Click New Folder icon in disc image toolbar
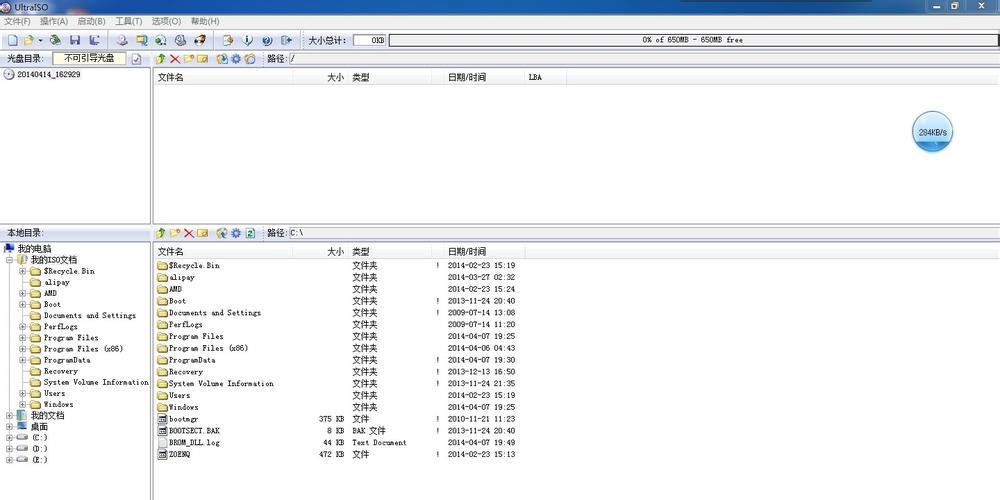The width and height of the screenshot is (1000, 500). [189, 59]
